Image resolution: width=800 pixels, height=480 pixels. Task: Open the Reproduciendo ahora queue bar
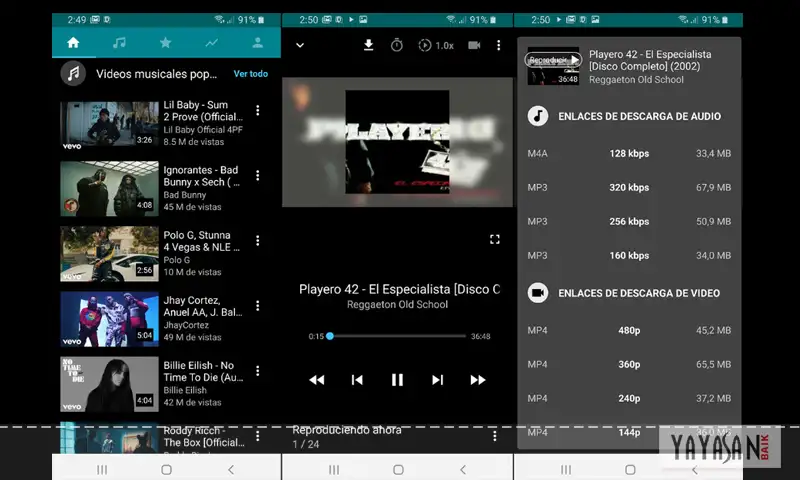point(397,437)
